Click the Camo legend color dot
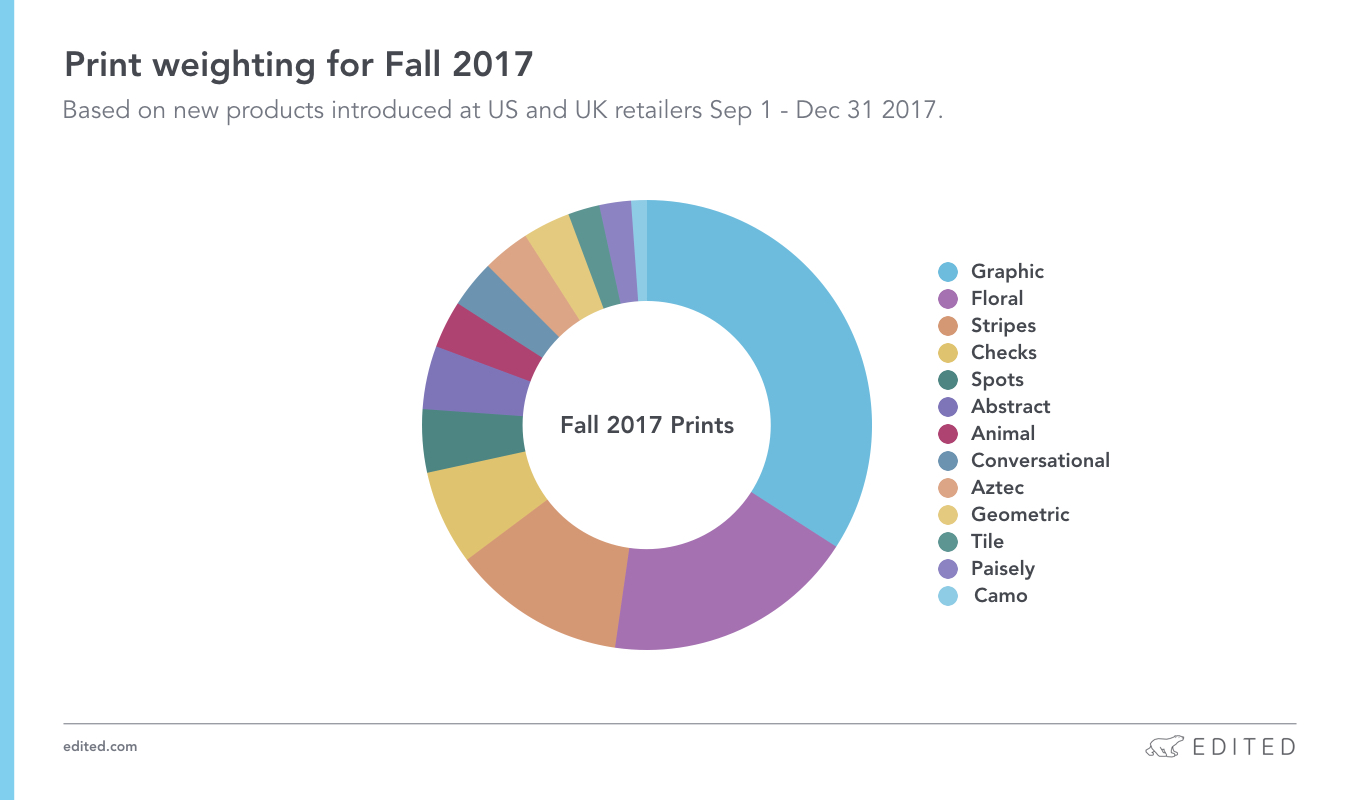The image size is (1360, 800). 949,596
